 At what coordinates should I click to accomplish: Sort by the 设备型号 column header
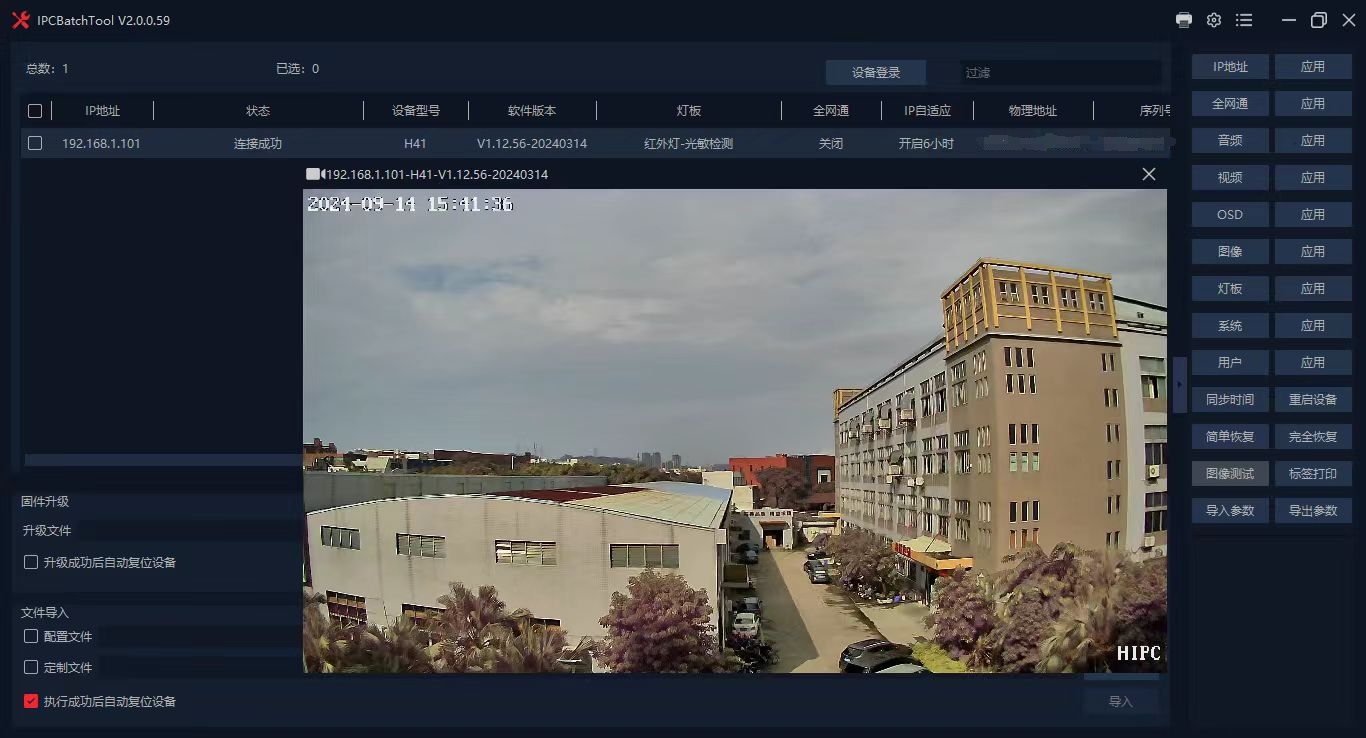[415, 111]
